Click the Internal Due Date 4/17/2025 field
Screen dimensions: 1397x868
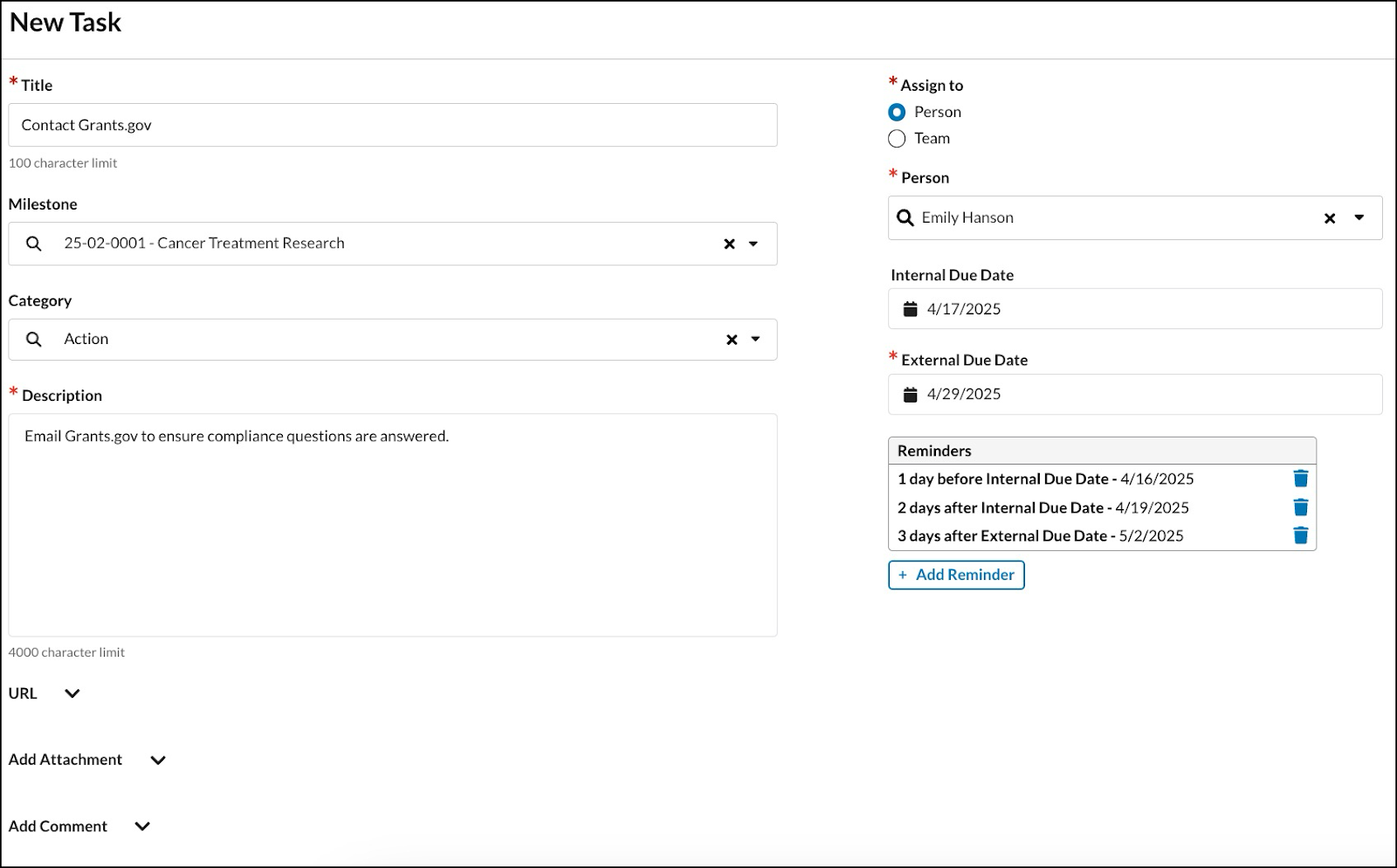click(1135, 309)
